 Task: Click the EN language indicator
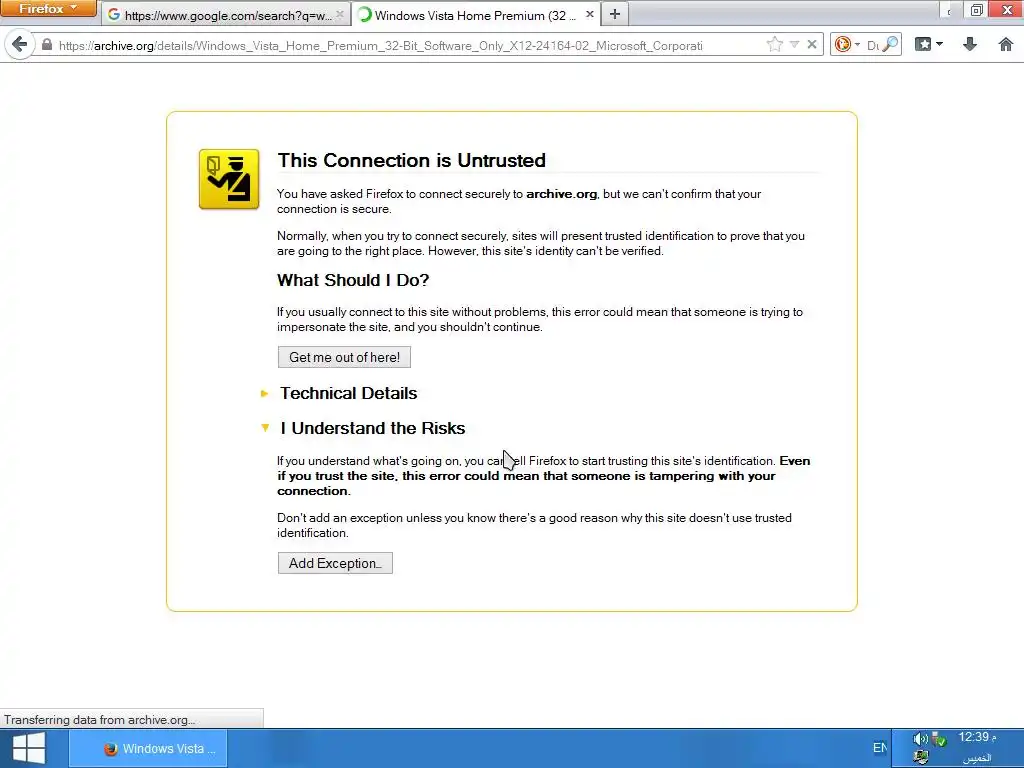880,748
